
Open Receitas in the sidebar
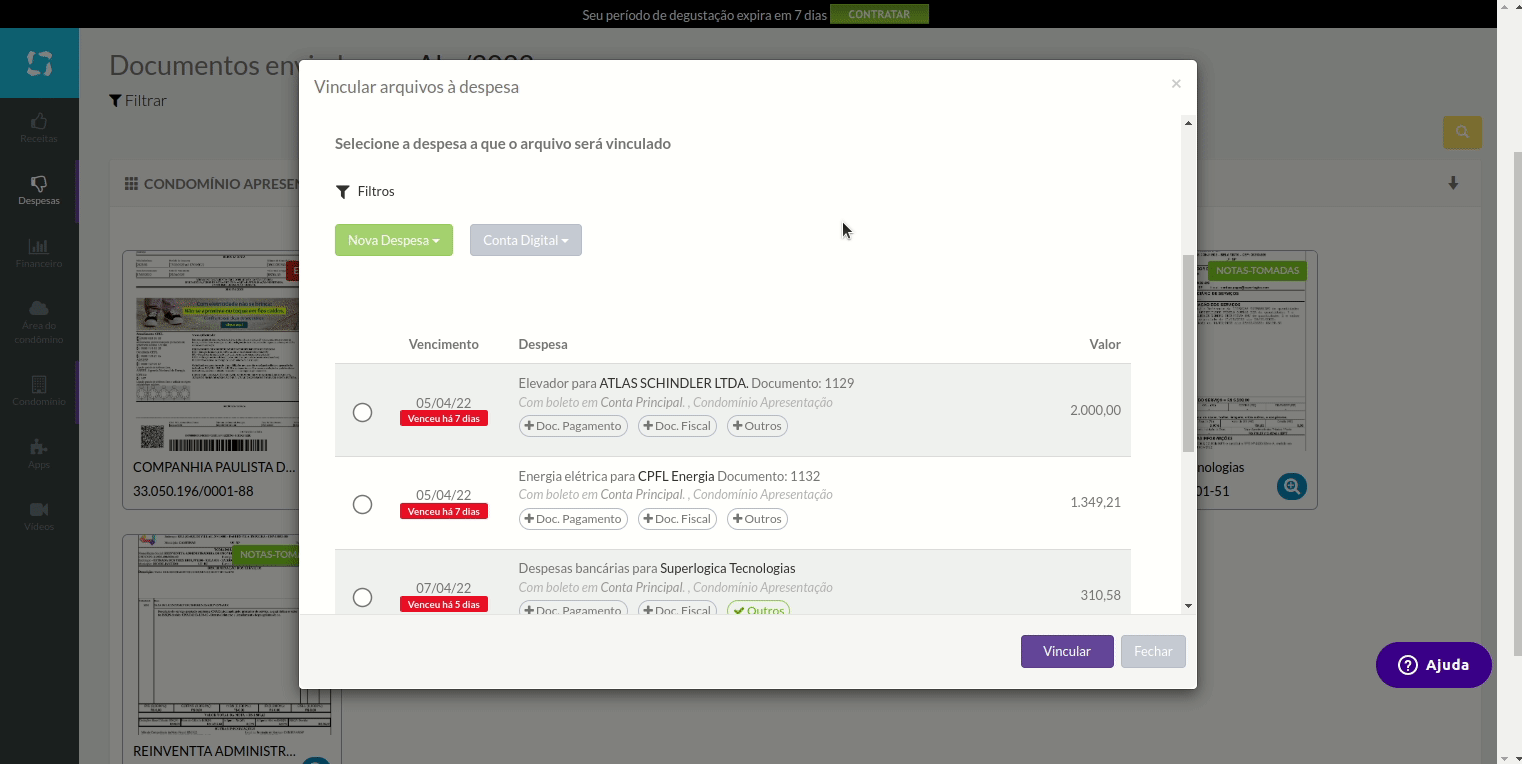pyautogui.click(x=39, y=128)
